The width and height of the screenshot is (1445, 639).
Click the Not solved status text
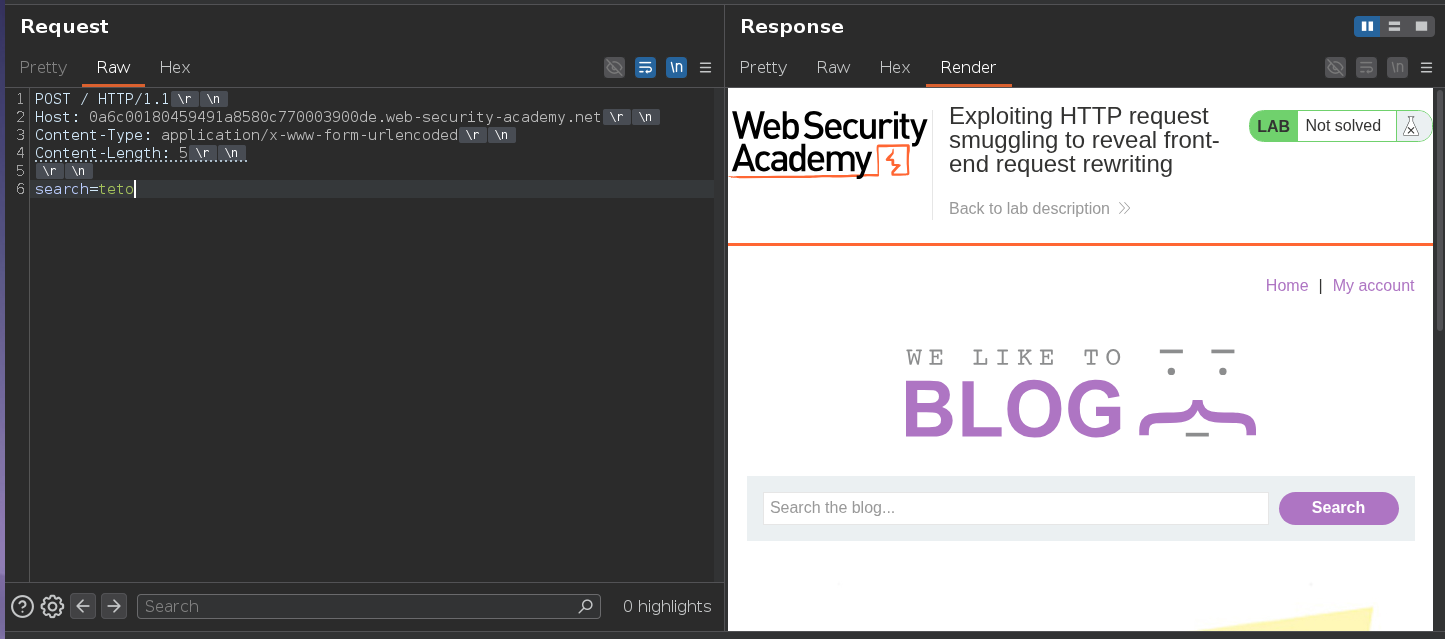click(1343, 126)
